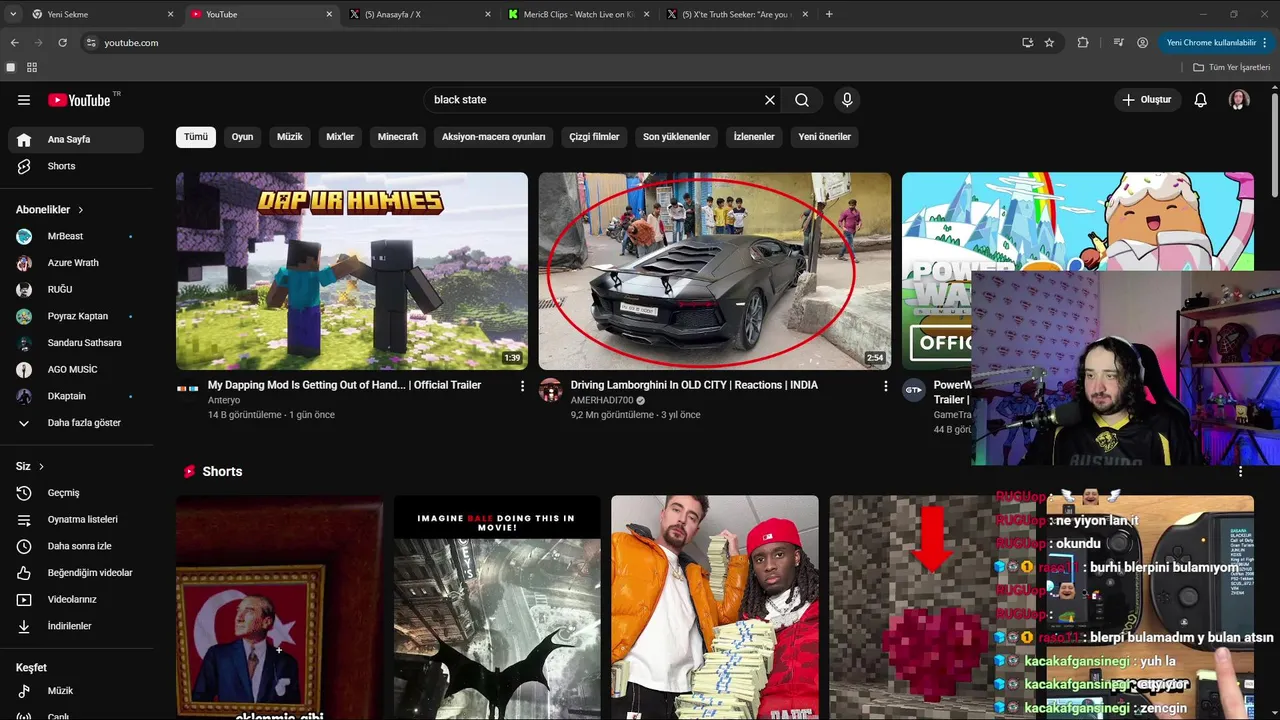
Task: Open the YouTube hamburger guide menu
Action: coord(24,100)
